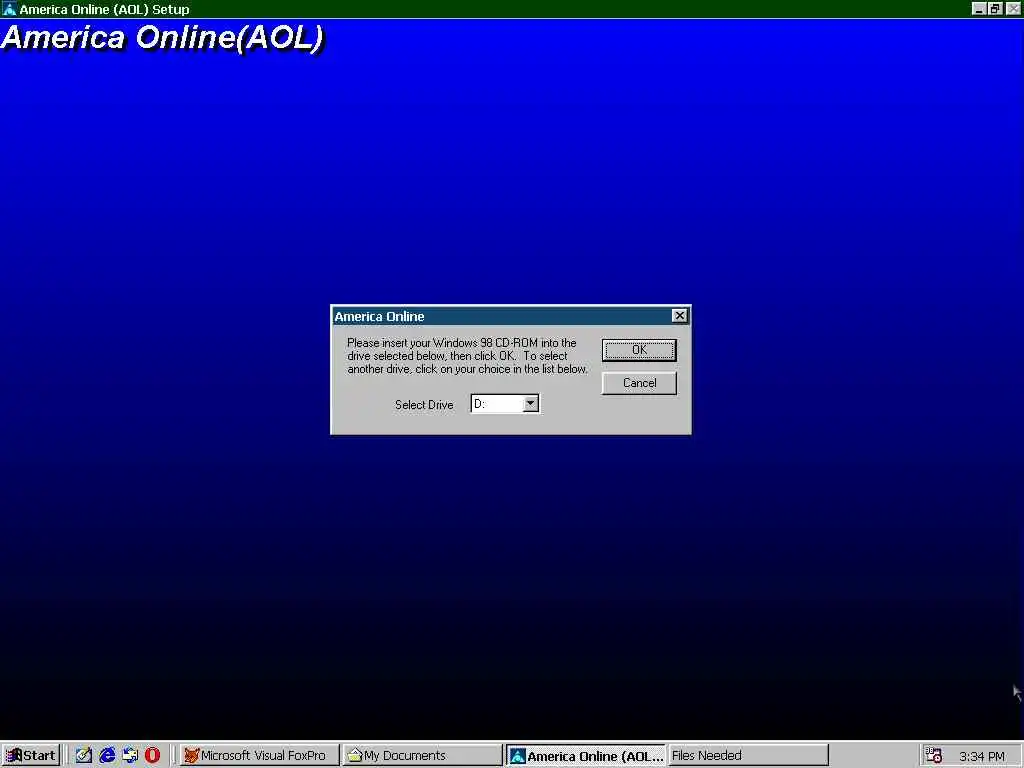This screenshot has width=1024, height=768.
Task: Launch Internet Explorer from Quick Launch
Action: [107, 756]
